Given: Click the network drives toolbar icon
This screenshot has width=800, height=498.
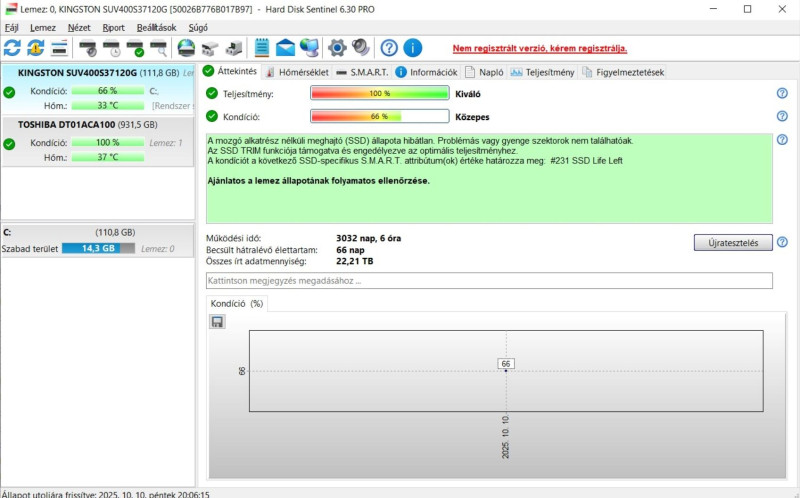Looking at the screenshot, I should click(210, 48).
